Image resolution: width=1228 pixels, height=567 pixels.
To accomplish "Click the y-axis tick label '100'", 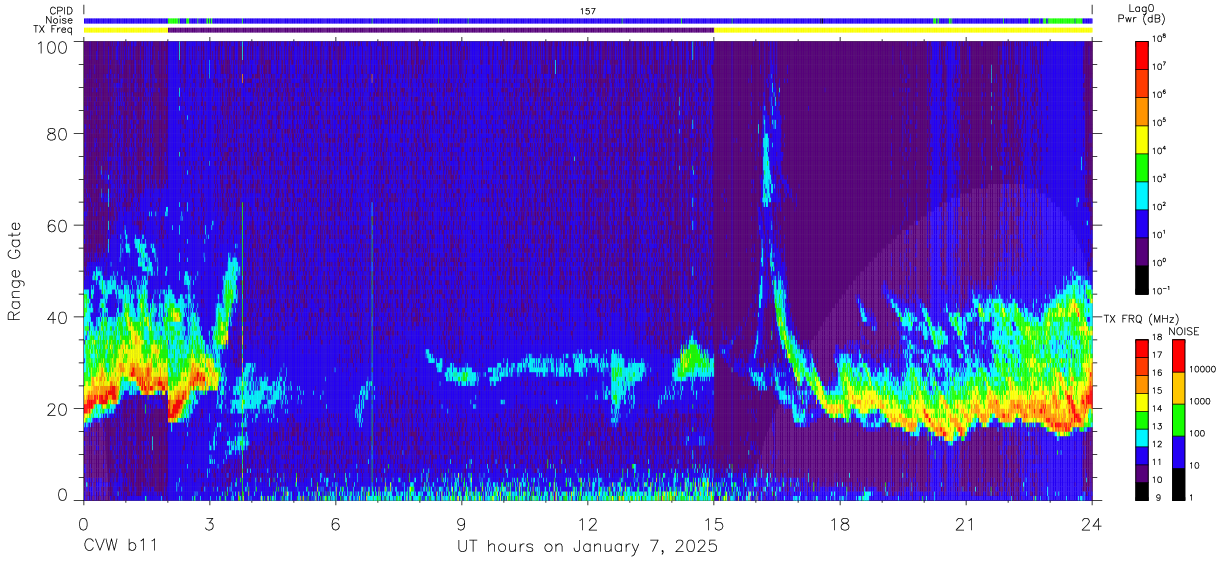I will coord(53,47).
